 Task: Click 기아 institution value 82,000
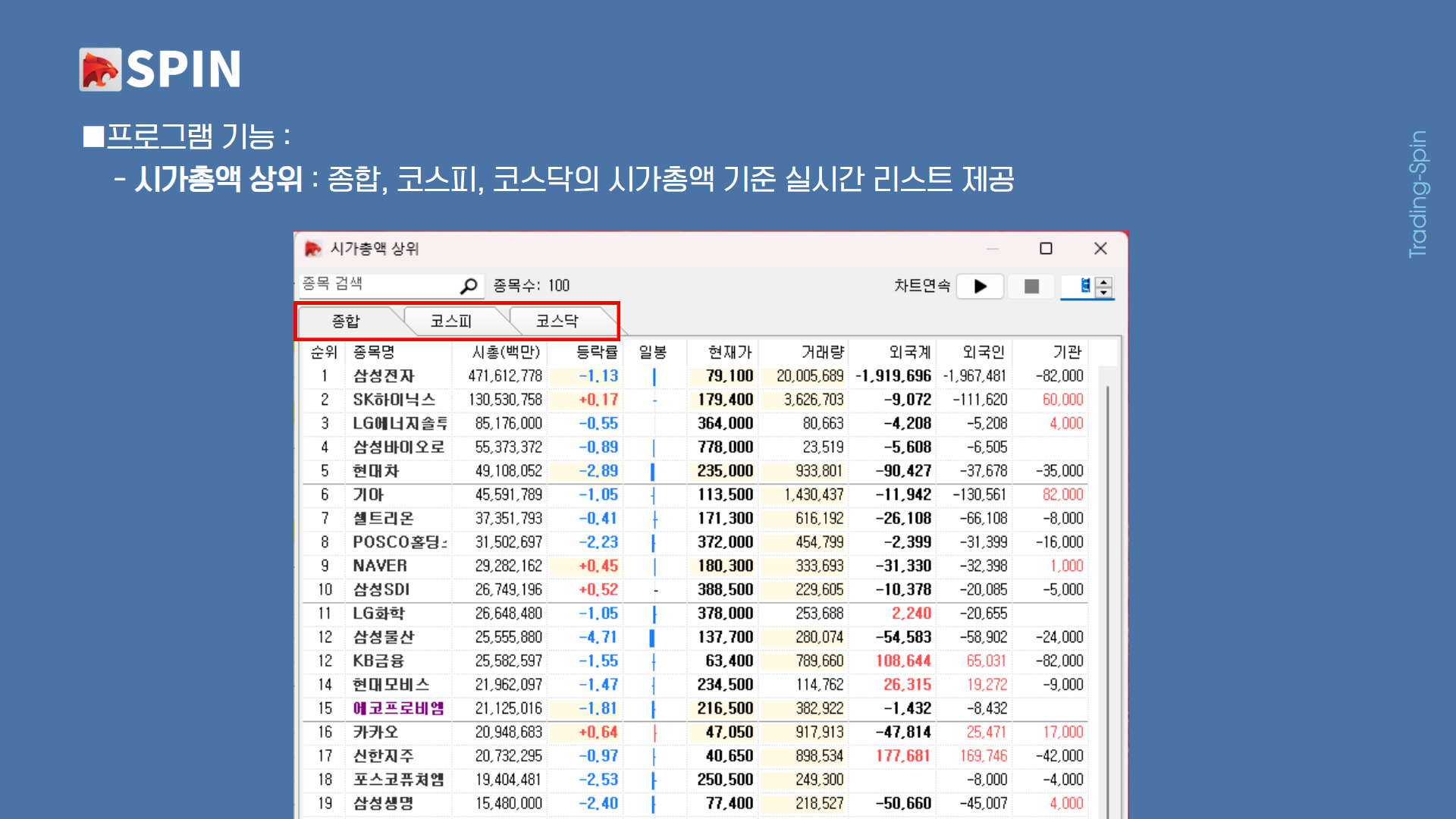coord(1063,494)
